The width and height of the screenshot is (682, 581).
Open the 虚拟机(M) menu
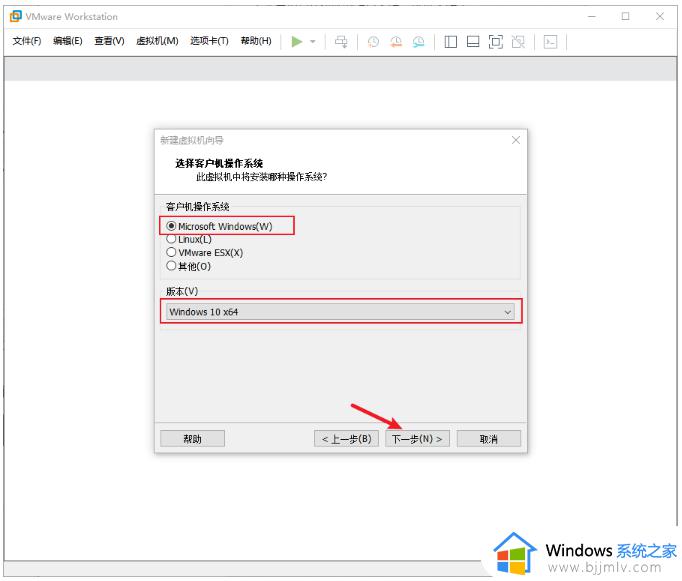157,41
